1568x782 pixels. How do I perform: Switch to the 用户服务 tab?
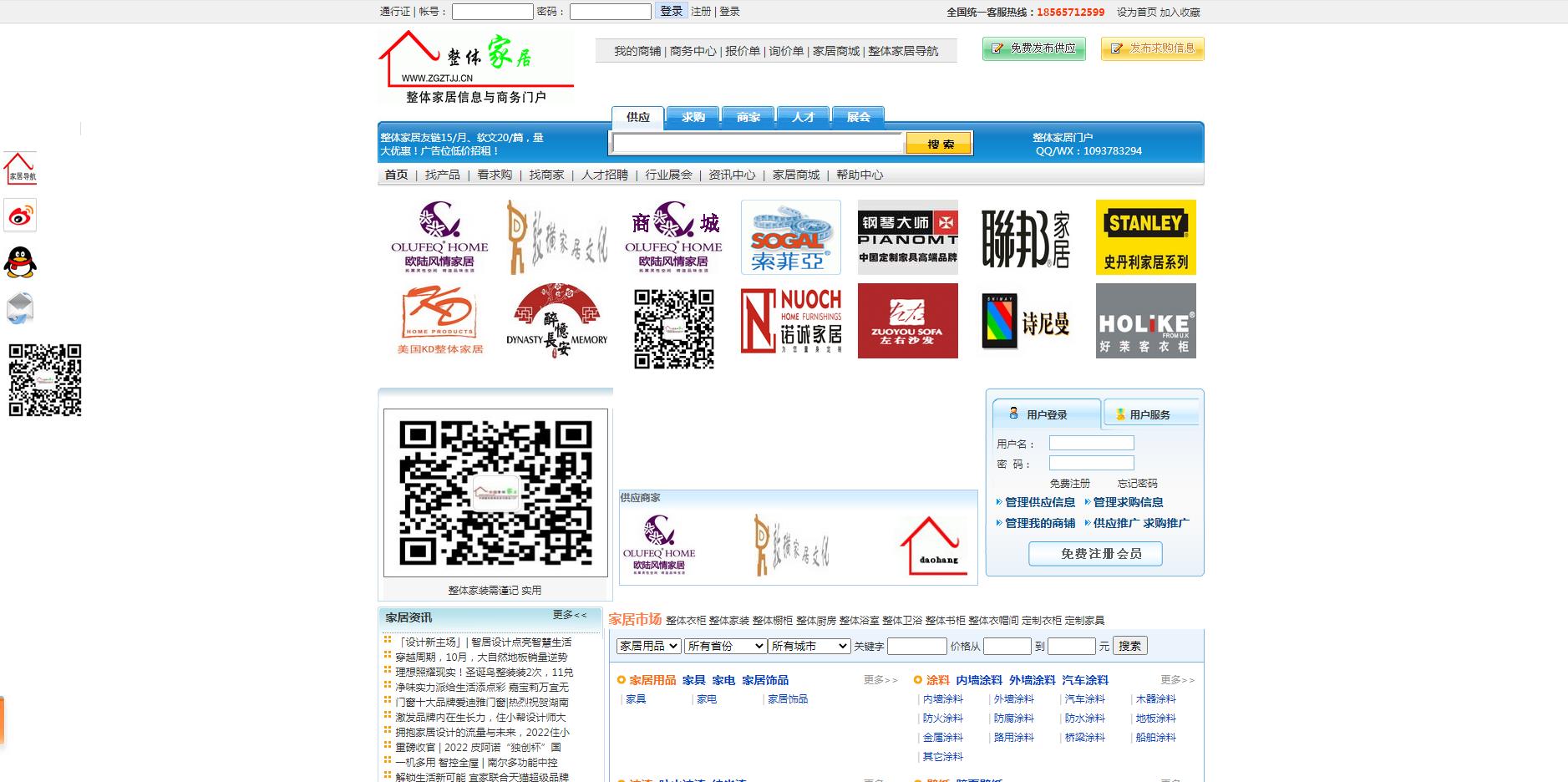[1150, 414]
